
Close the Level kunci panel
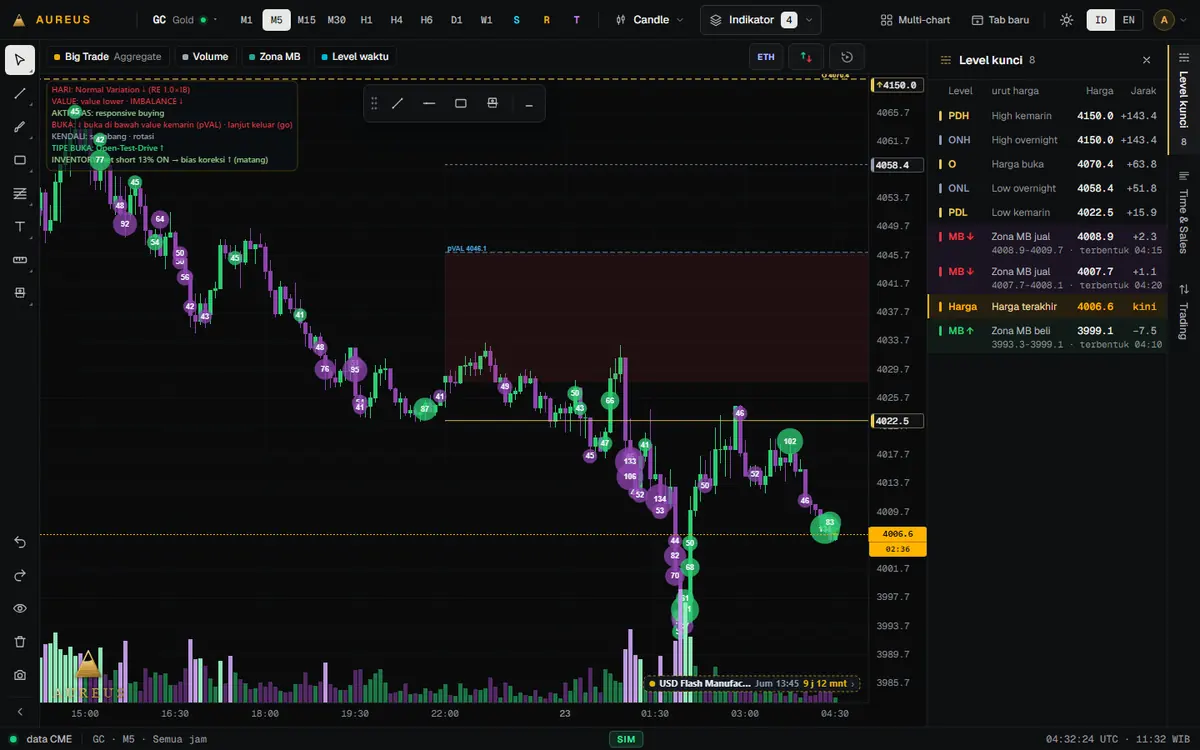[1146, 60]
